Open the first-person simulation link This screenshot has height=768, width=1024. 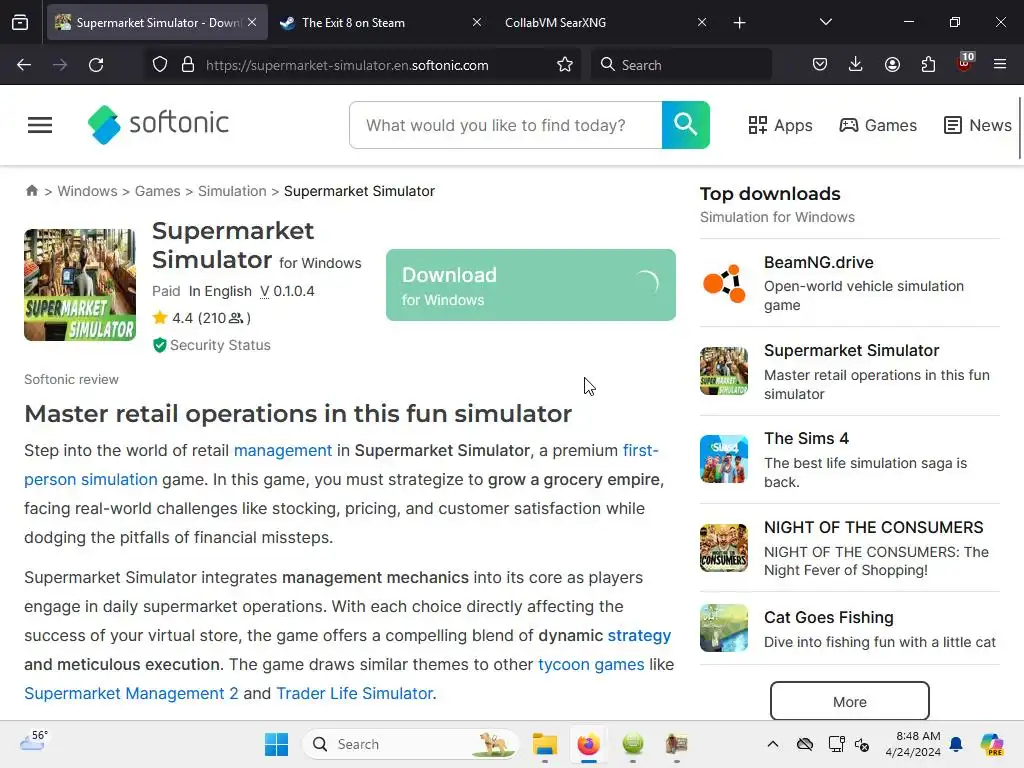click(91, 479)
